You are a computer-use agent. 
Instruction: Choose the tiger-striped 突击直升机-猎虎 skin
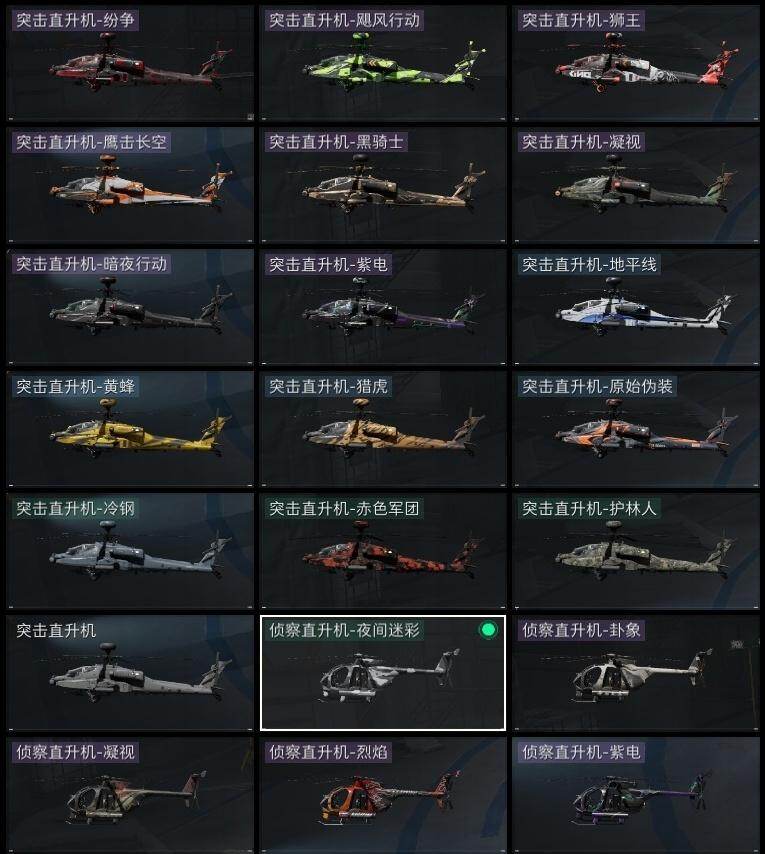(x=383, y=429)
